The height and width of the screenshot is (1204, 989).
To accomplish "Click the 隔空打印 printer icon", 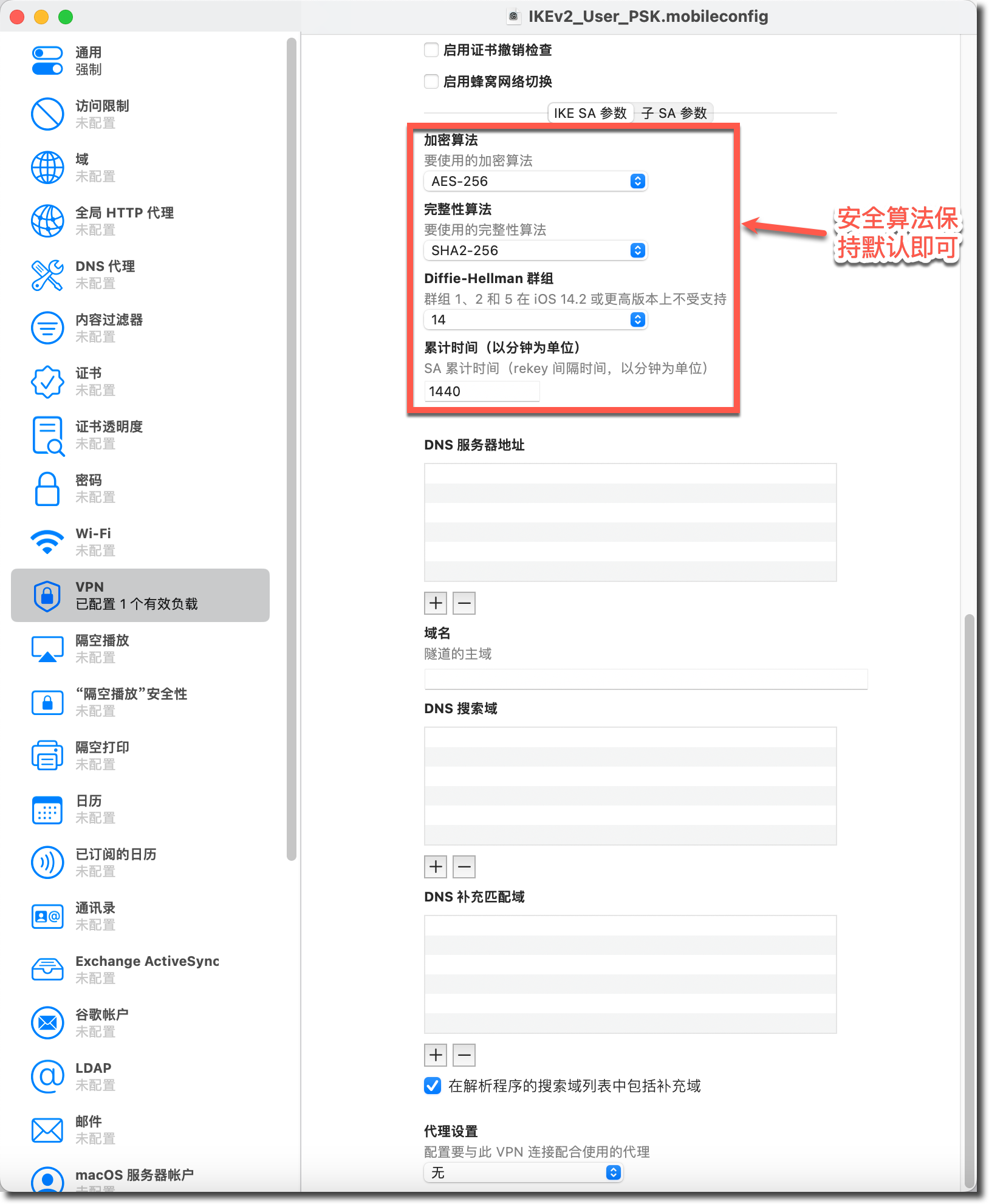I will [x=47, y=756].
